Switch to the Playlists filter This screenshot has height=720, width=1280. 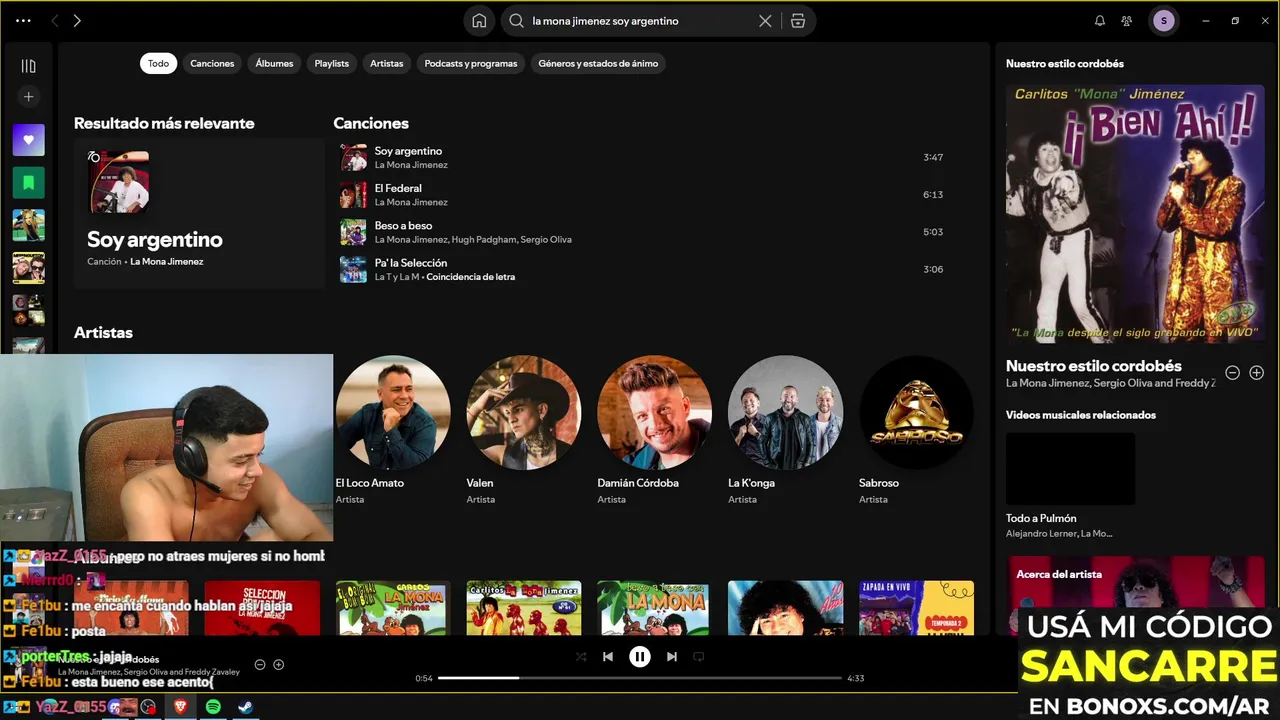coord(332,63)
